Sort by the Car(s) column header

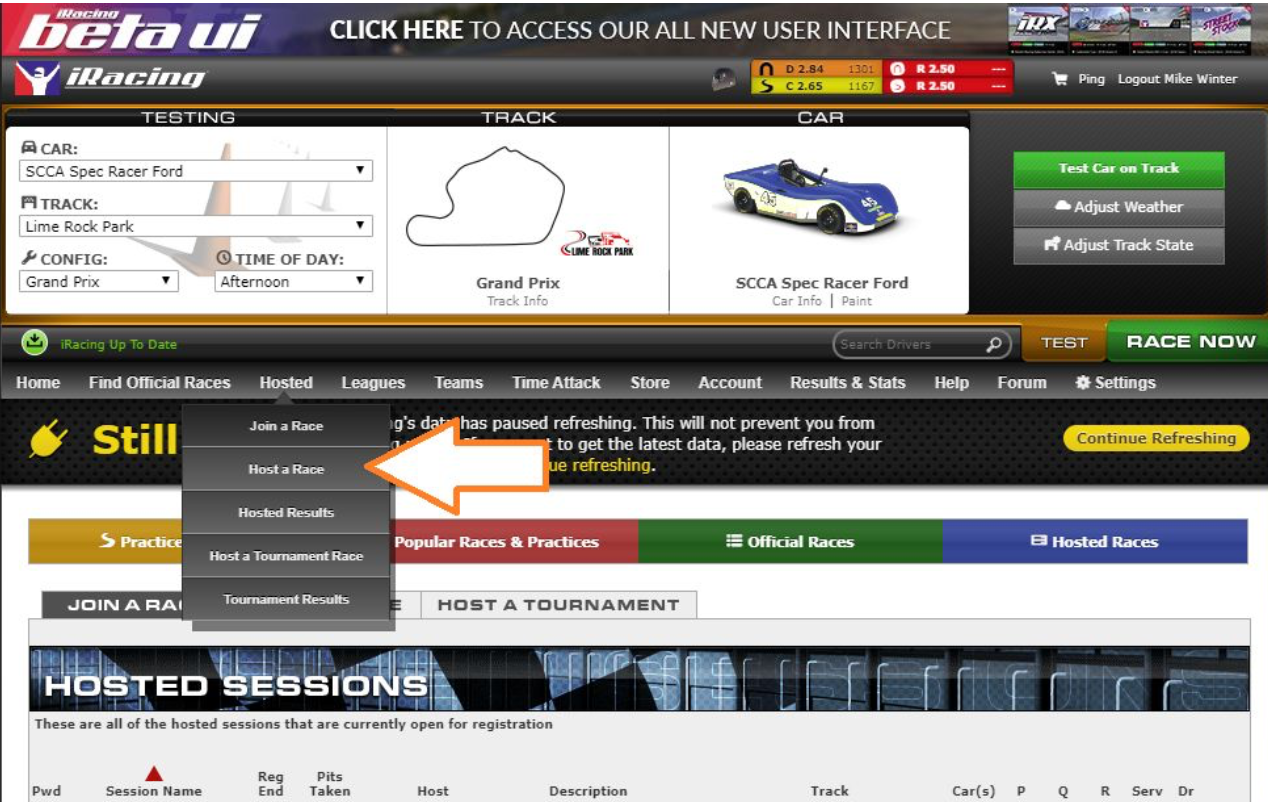click(973, 791)
